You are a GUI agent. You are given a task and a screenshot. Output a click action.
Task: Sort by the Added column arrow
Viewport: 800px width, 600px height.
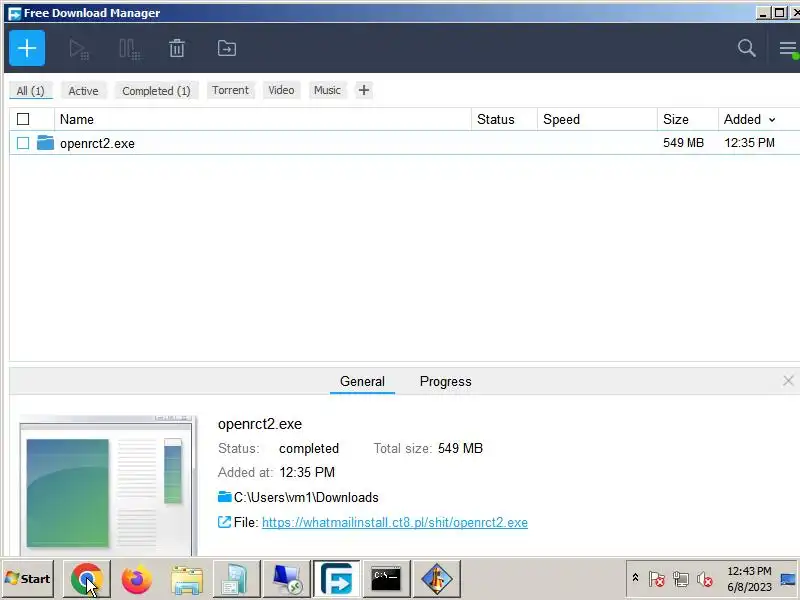pyautogui.click(x=772, y=120)
